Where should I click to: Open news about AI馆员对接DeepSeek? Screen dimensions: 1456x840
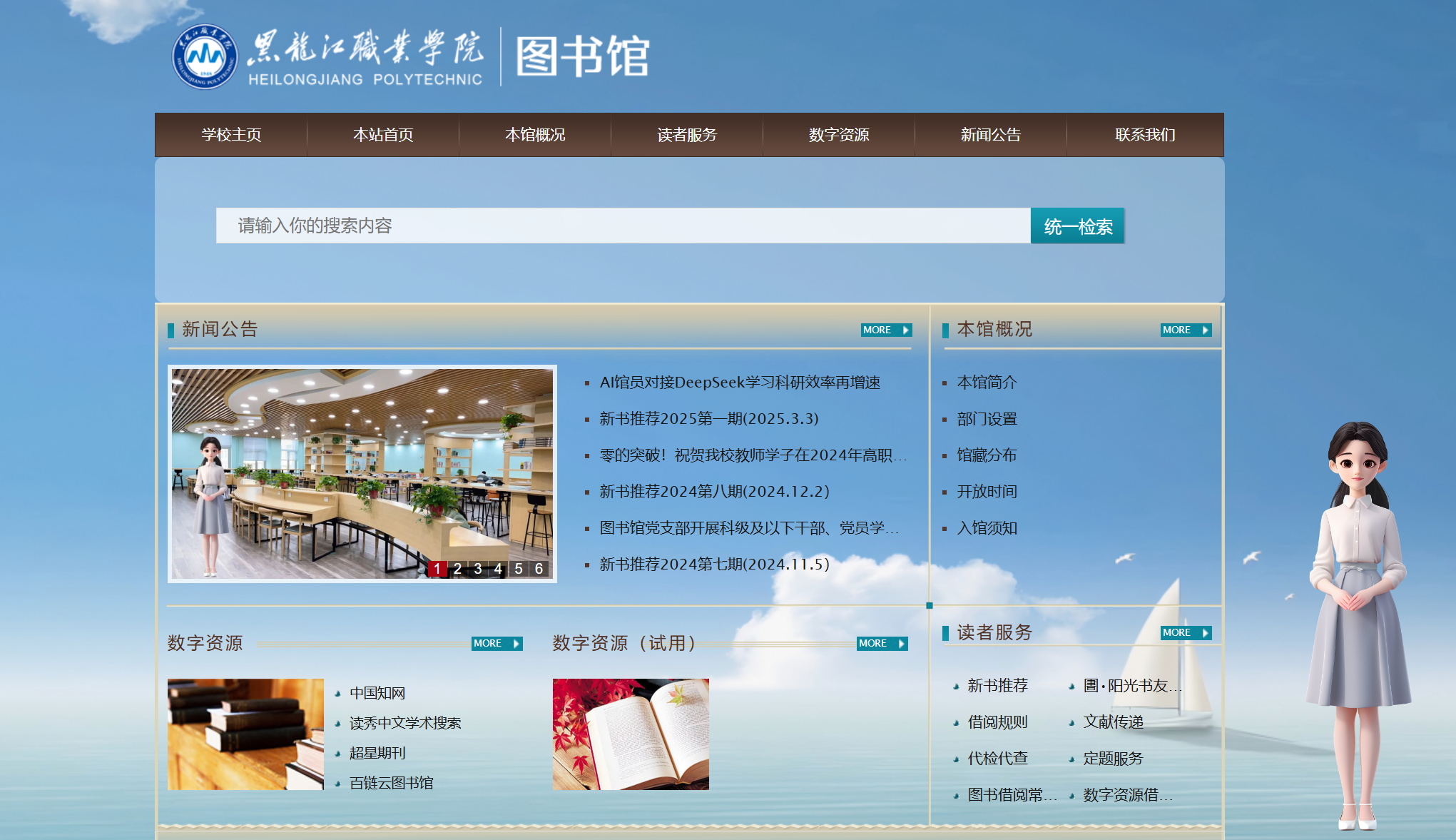(740, 383)
